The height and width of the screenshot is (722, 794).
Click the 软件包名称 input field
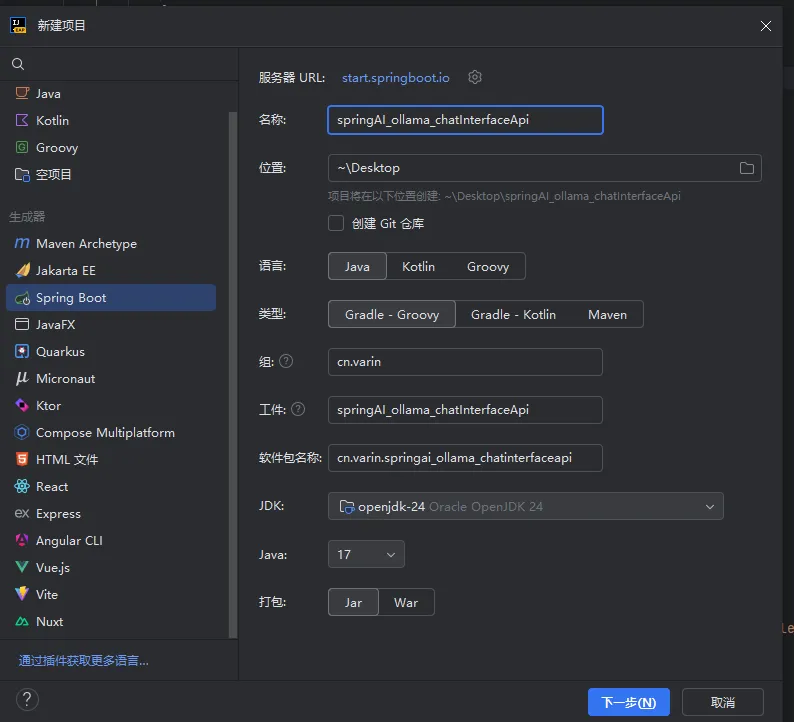465,458
